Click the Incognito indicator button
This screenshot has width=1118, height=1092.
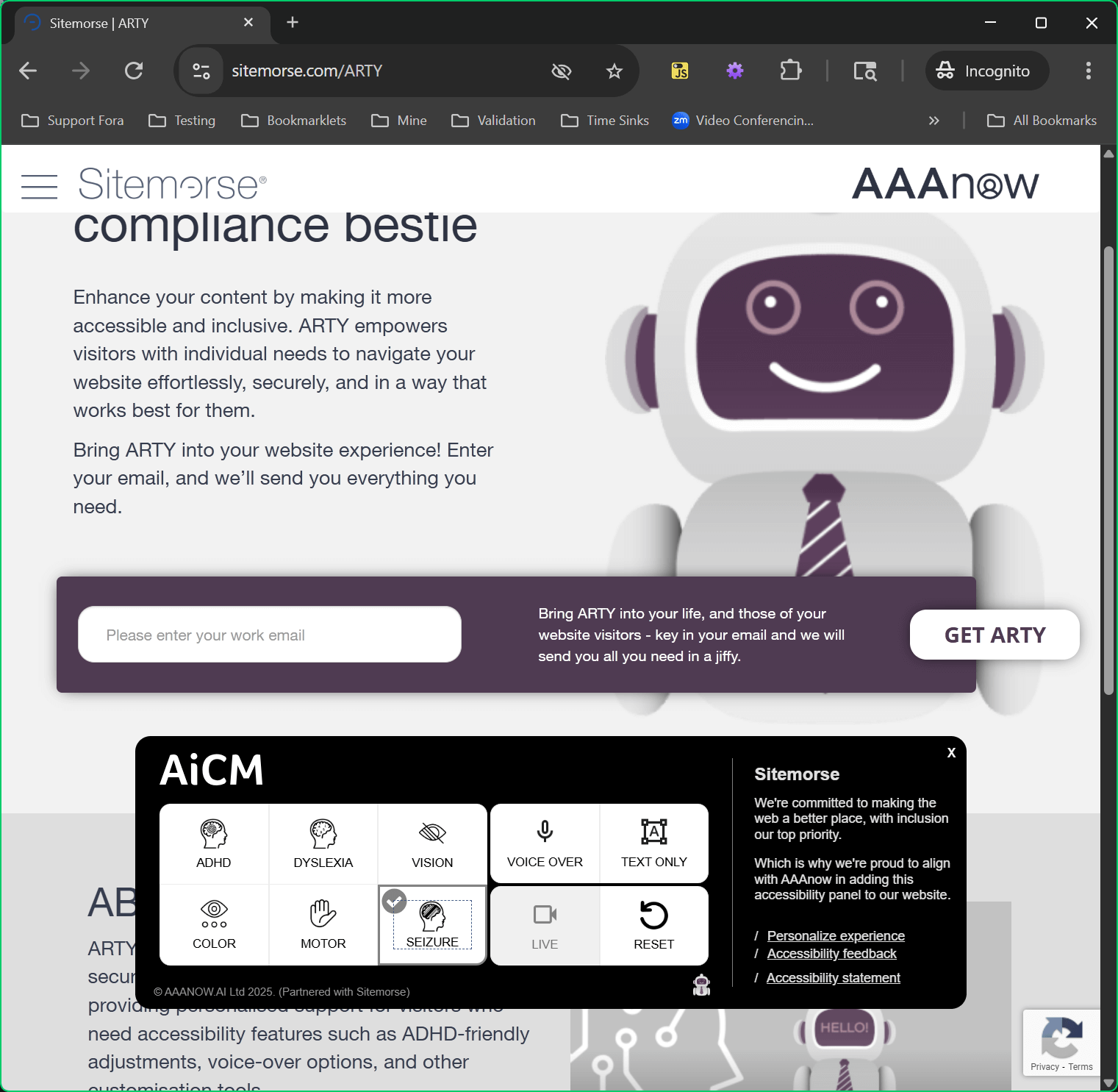[987, 71]
